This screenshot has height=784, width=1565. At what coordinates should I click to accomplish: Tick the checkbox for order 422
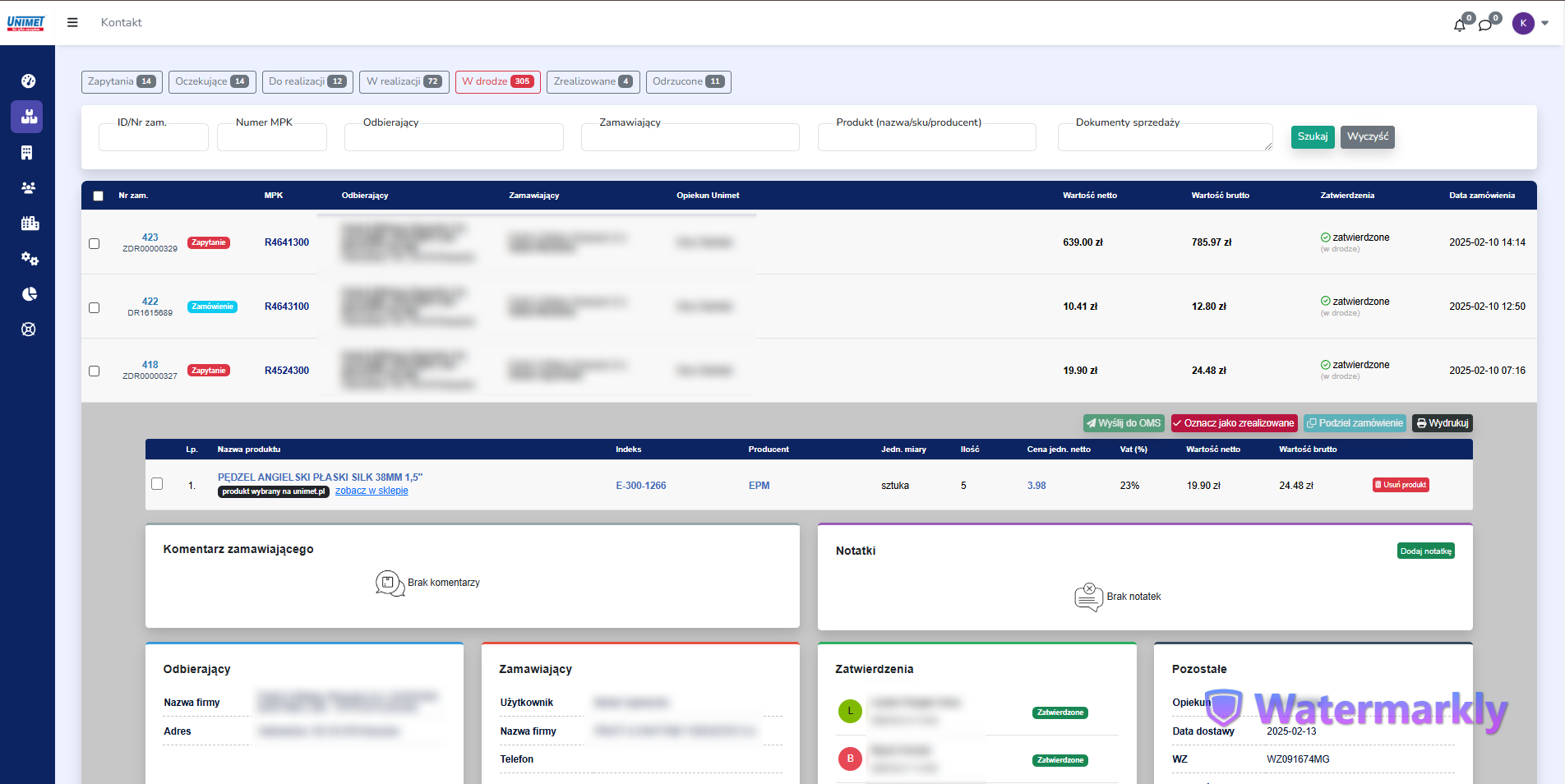[95, 307]
